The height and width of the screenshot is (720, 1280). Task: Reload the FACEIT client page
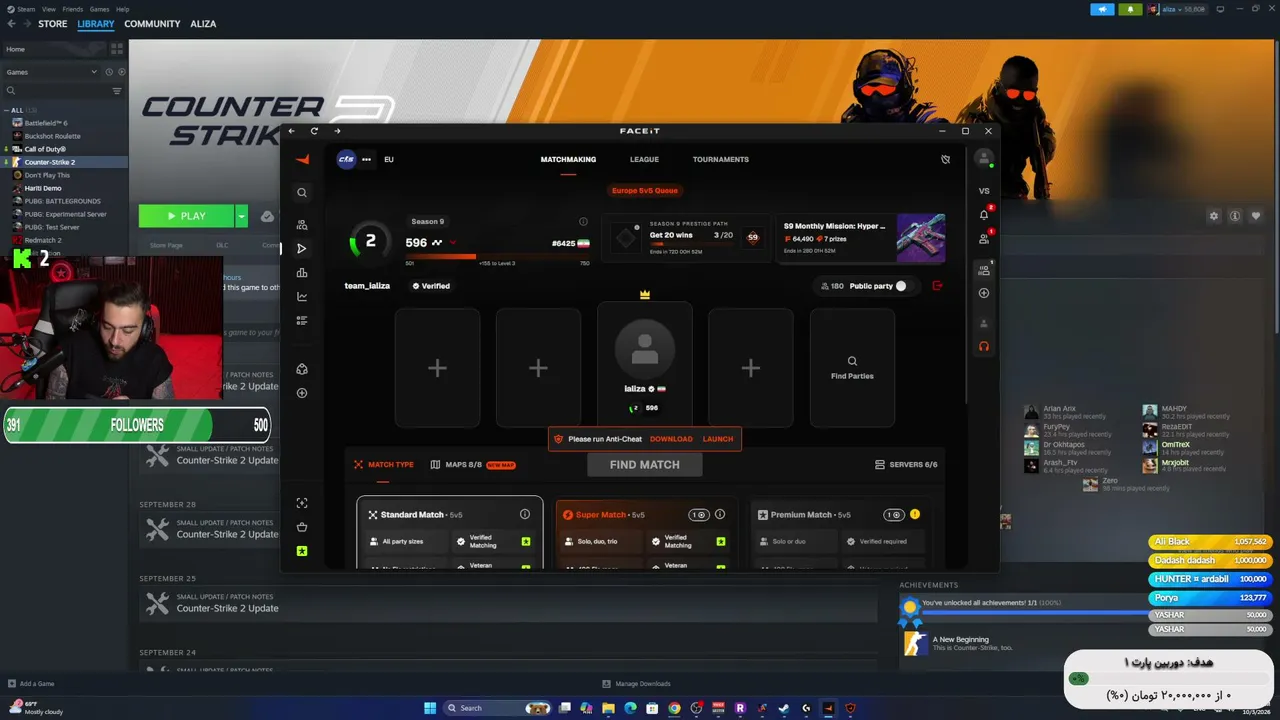click(314, 131)
